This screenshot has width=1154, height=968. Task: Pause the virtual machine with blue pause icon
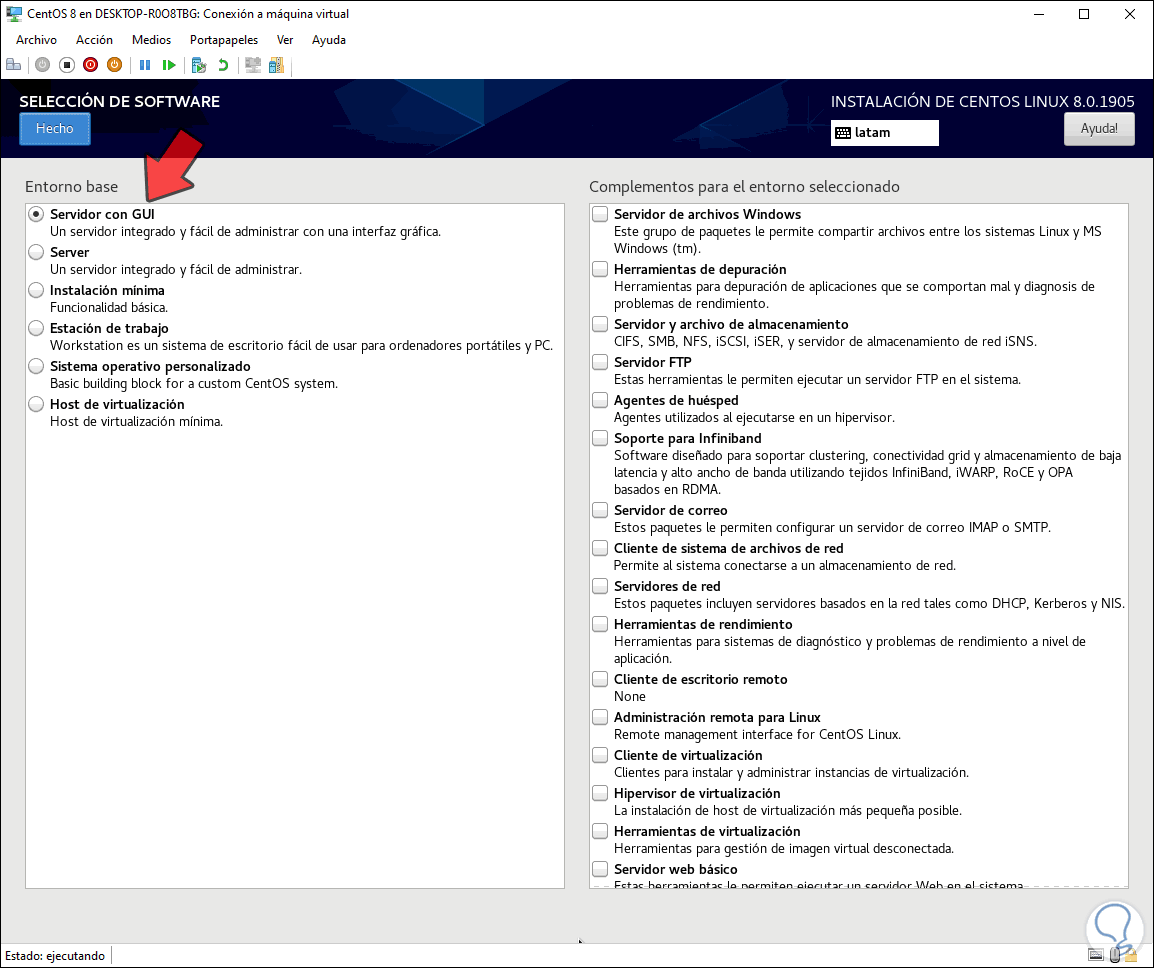145,66
